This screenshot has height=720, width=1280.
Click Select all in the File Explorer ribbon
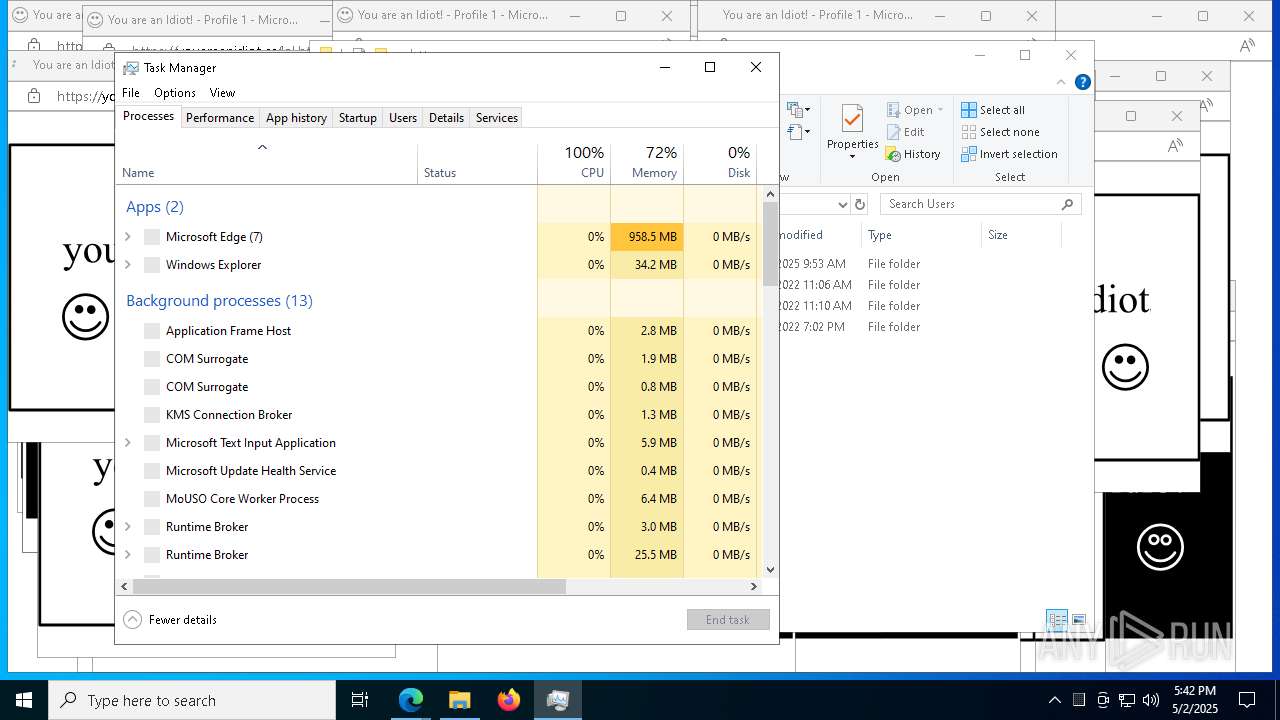[x=993, y=110]
